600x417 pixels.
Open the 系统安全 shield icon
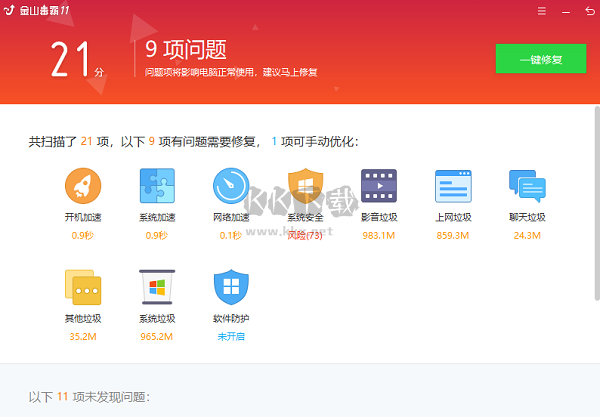305,186
